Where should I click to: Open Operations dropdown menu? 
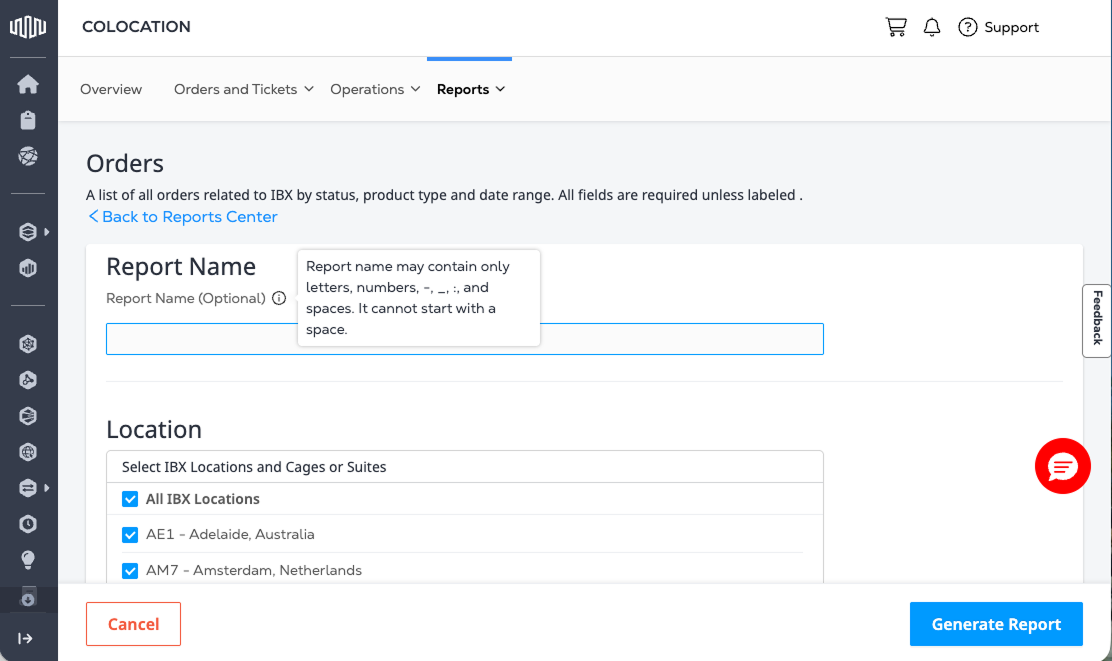click(375, 89)
